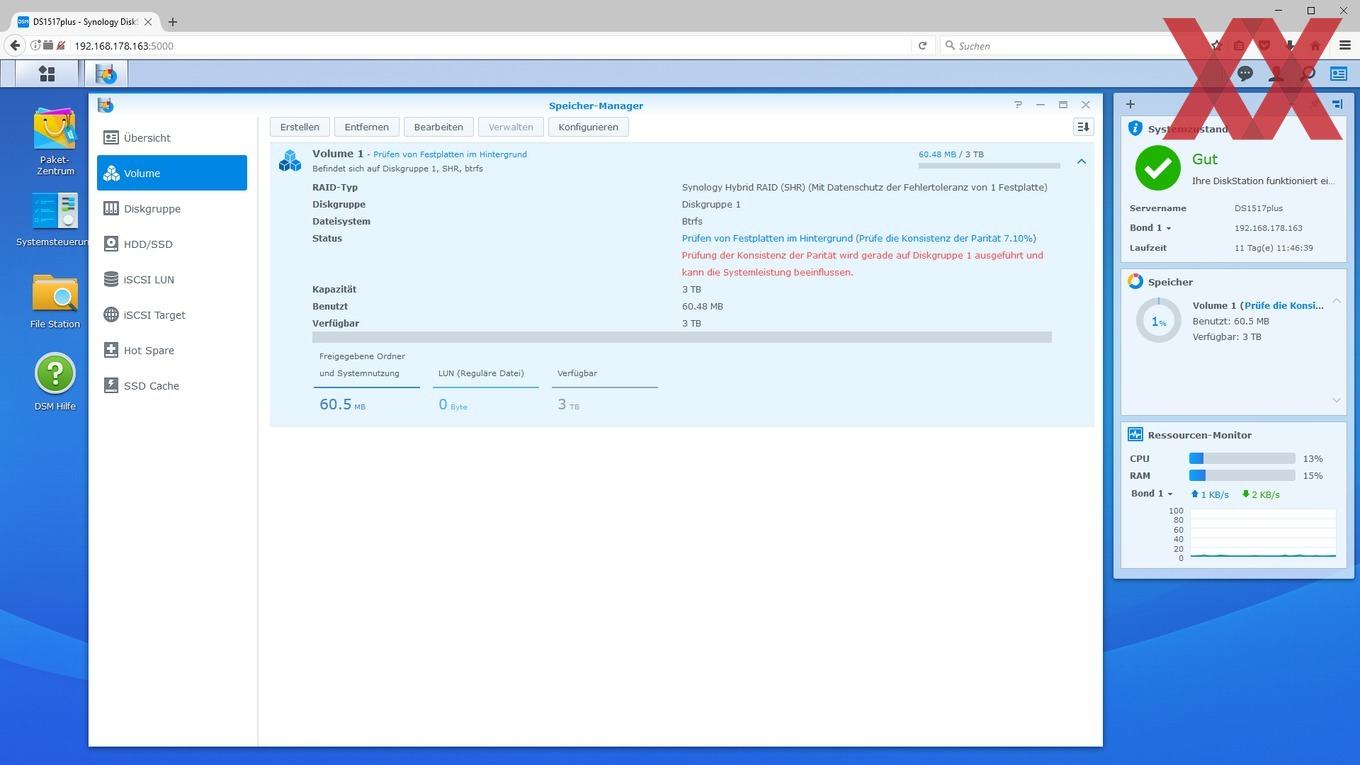
Task: Click the Konfigurieren button
Action: (588, 127)
